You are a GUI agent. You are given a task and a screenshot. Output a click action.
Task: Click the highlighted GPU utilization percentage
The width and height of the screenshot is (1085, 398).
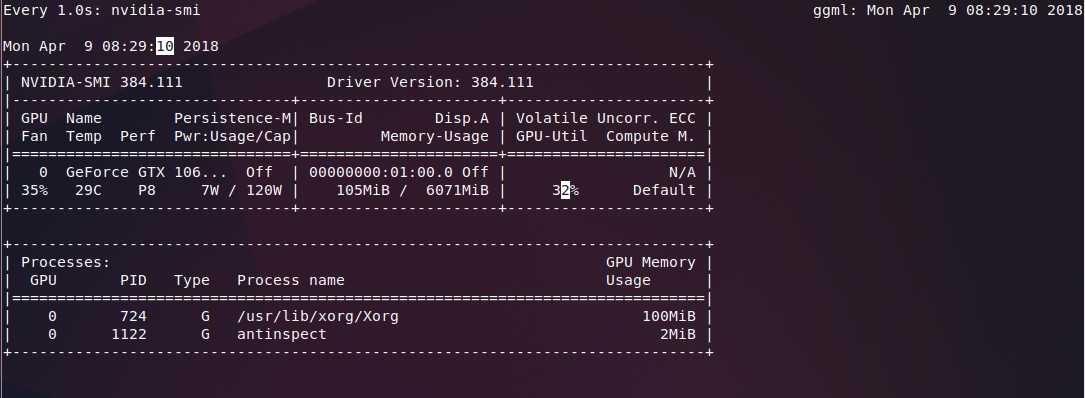565,190
